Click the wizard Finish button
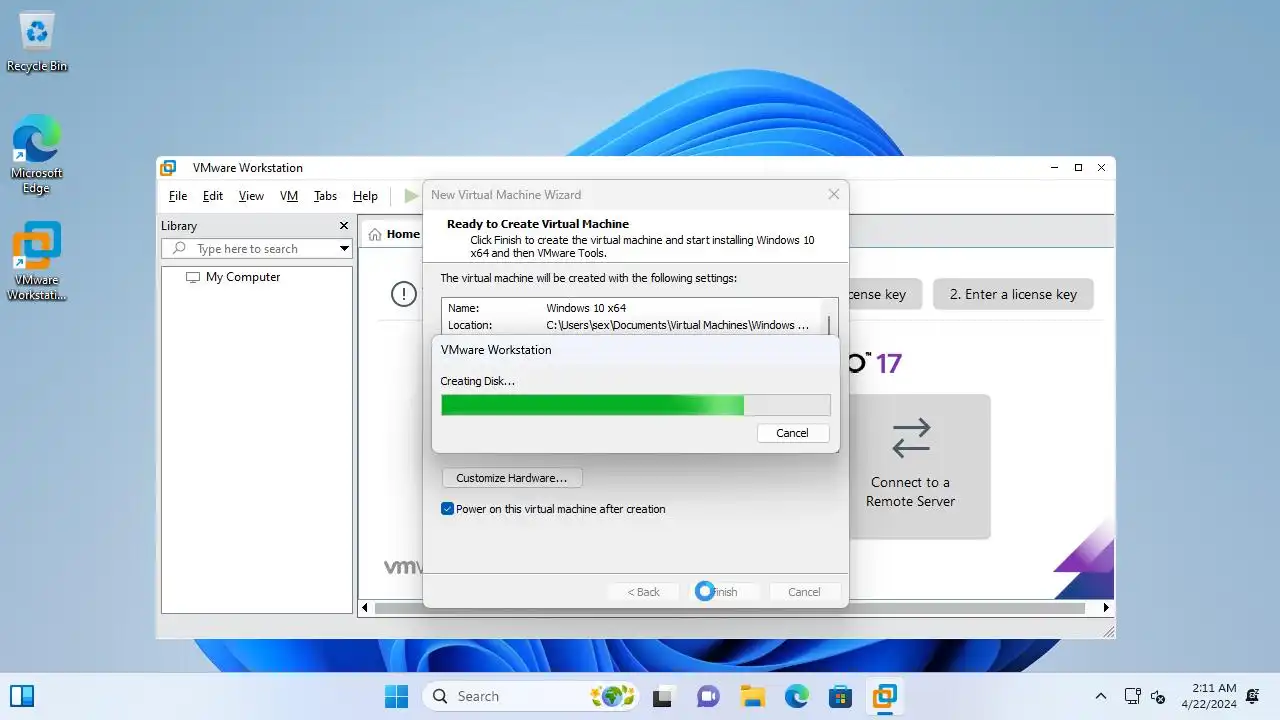Screen dimensions: 1280x720 coord(725,592)
